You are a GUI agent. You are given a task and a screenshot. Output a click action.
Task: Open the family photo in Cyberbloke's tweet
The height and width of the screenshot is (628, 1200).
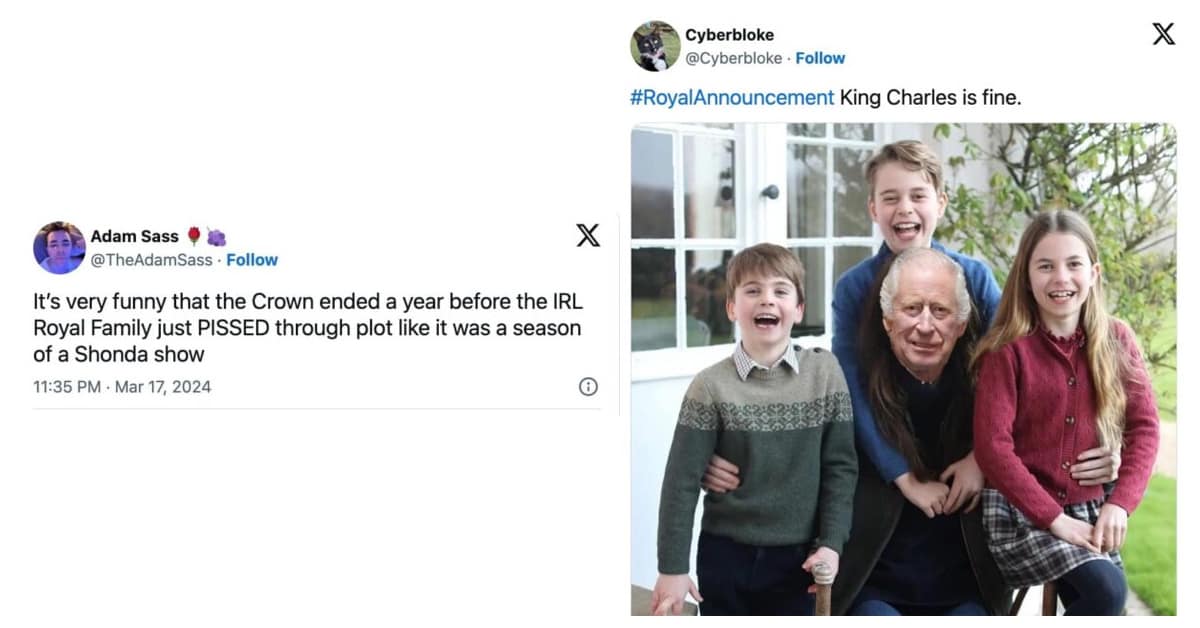point(903,368)
